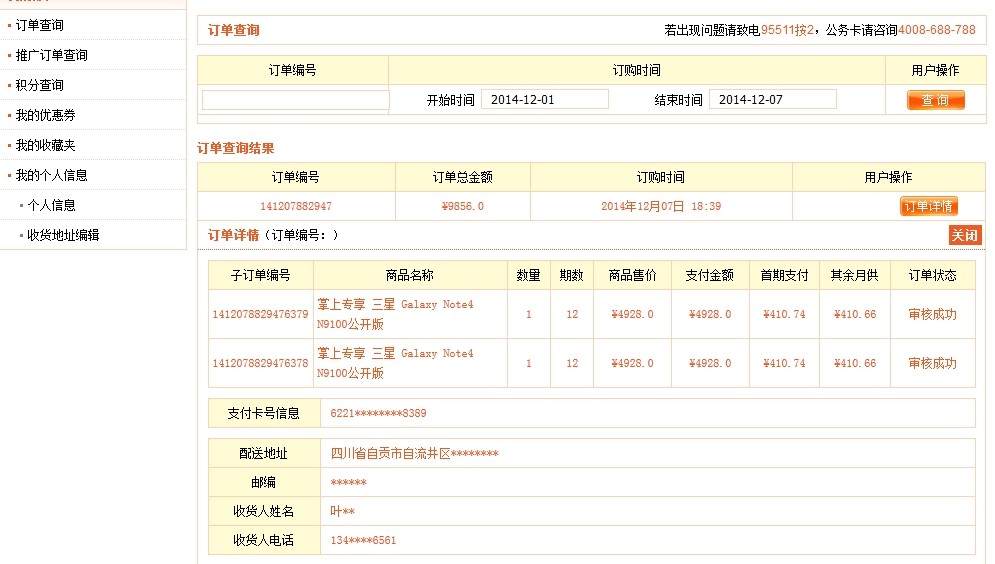The width and height of the screenshot is (995, 564).
Task: Select 收货地址编辑 sub-item
Action: [63, 235]
